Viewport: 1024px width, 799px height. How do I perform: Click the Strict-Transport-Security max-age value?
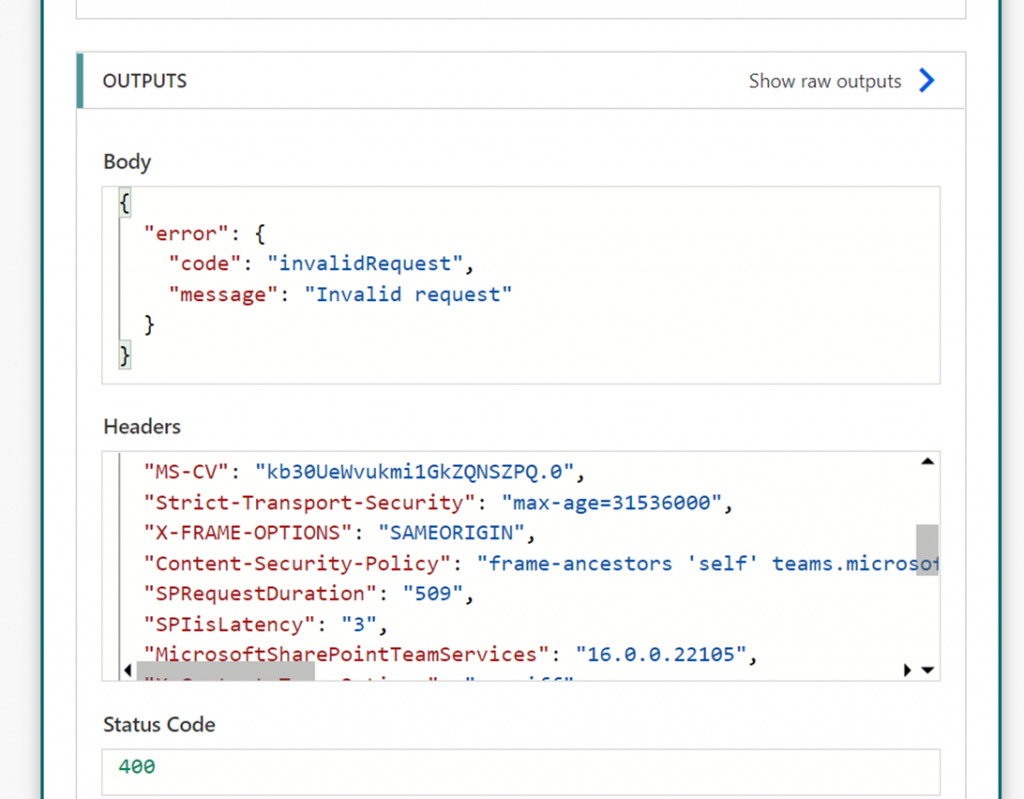(610, 502)
